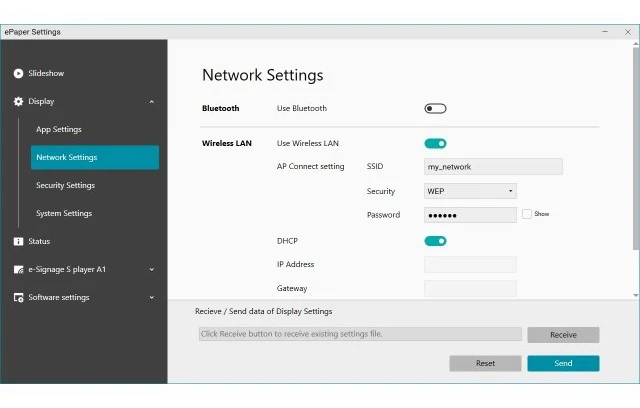Disable the DHCP toggle switch
The height and width of the screenshot is (408, 640).
435,241
